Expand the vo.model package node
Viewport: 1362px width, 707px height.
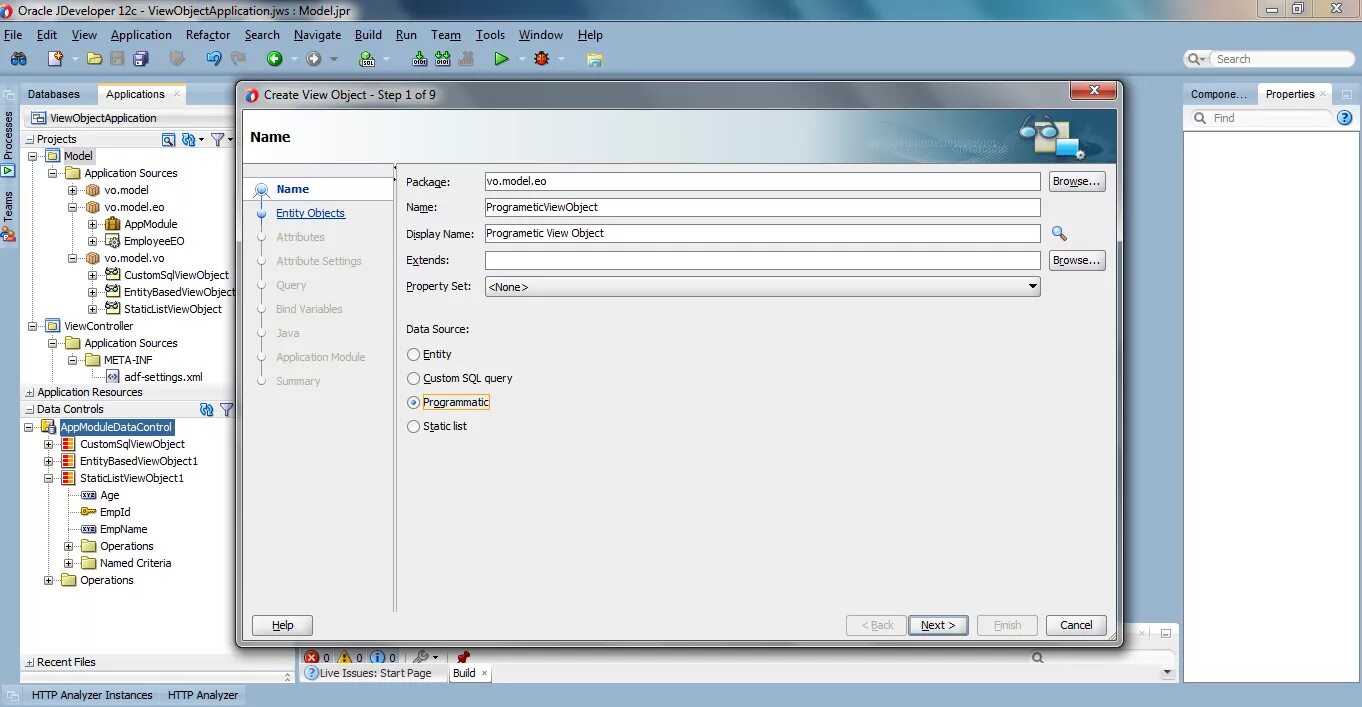point(73,189)
